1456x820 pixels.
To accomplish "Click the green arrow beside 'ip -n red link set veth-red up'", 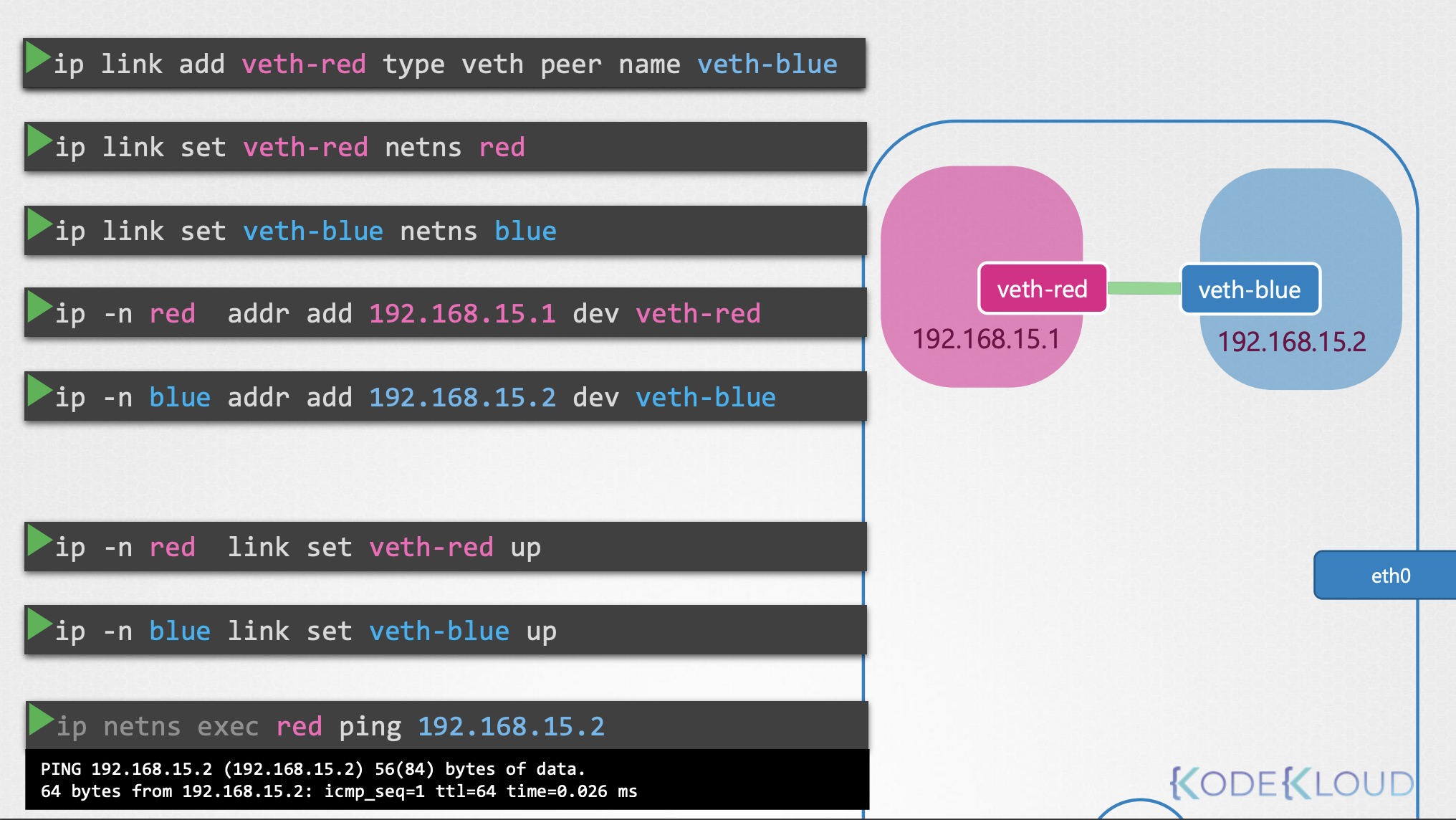I will coord(39,541).
